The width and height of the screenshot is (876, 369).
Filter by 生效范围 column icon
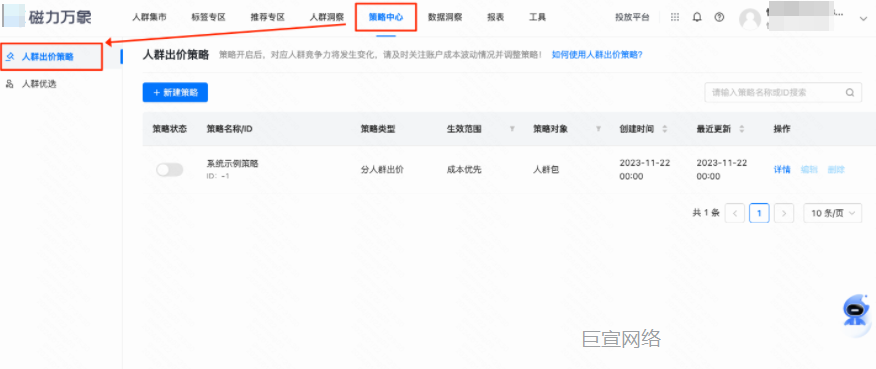point(512,129)
